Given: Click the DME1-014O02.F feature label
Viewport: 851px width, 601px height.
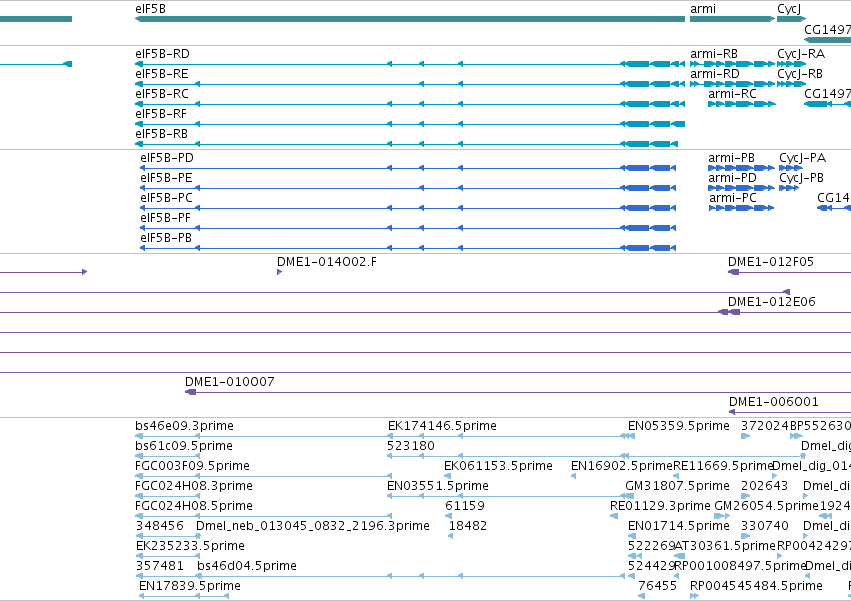Looking at the screenshot, I should click(x=327, y=262).
